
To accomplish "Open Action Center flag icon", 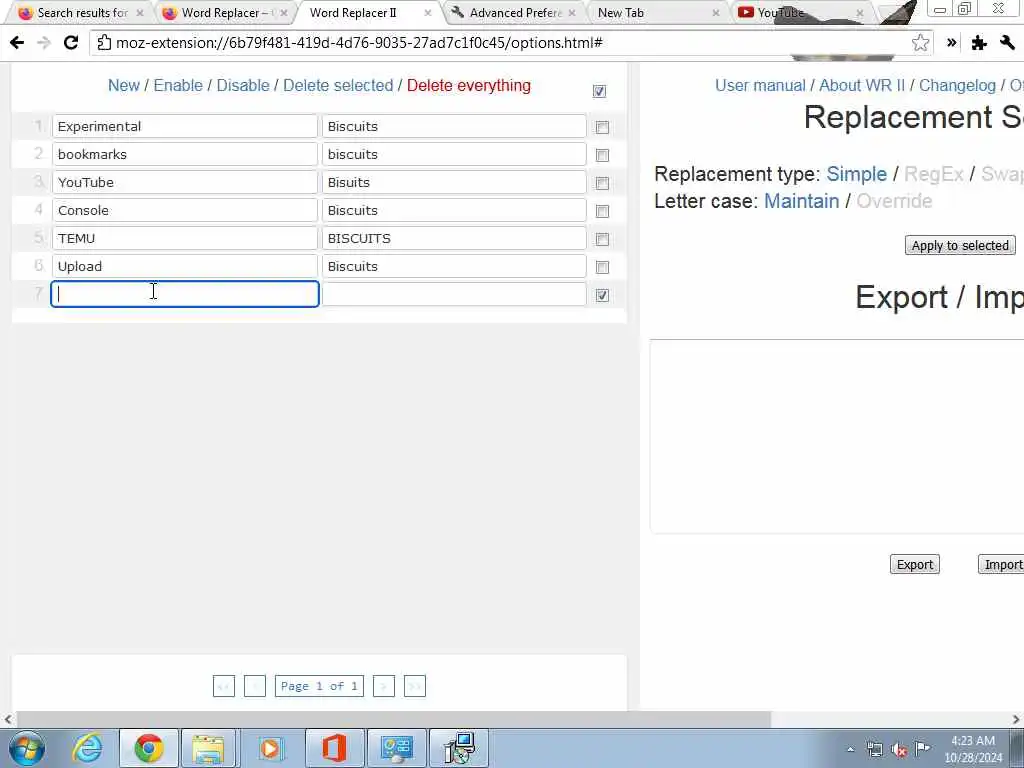I will (922, 749).
